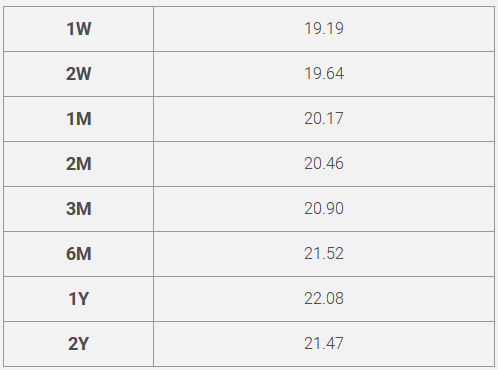The image size is (498, 370).
Task: Pick the two-year tenor label 2Y
Action: [x=79, y=344]
